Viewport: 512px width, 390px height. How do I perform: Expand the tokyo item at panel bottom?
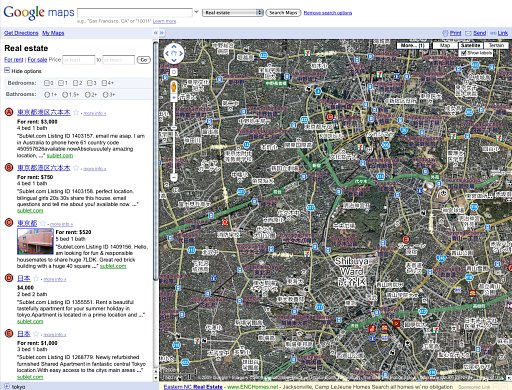coord(7,386)
